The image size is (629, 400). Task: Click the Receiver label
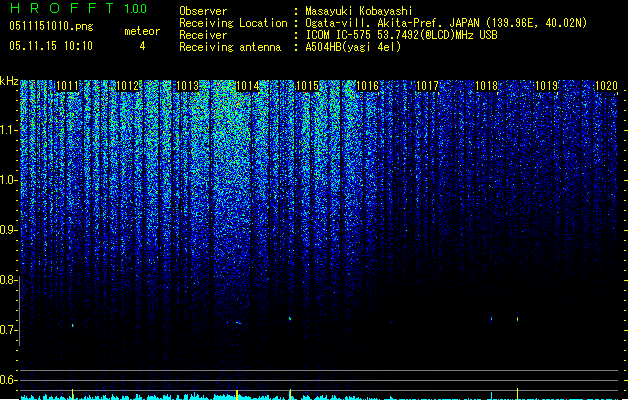(203, 35)
